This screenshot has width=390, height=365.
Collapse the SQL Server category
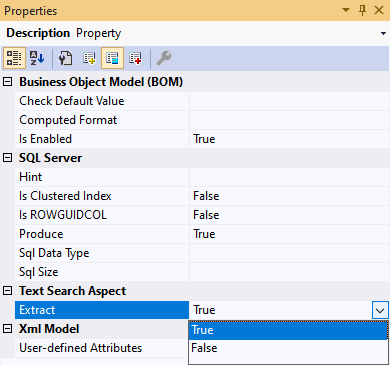click(7, 158)
